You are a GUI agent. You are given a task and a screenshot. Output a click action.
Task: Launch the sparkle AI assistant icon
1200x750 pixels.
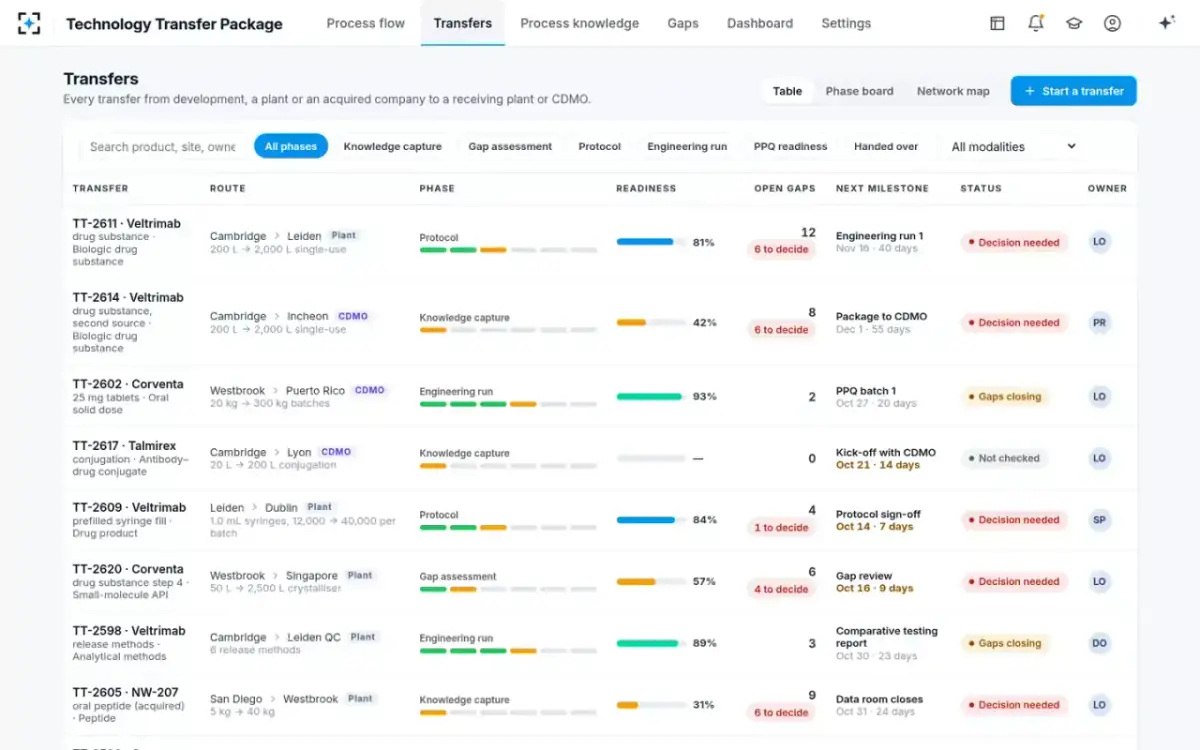(x=1166, y=23)
